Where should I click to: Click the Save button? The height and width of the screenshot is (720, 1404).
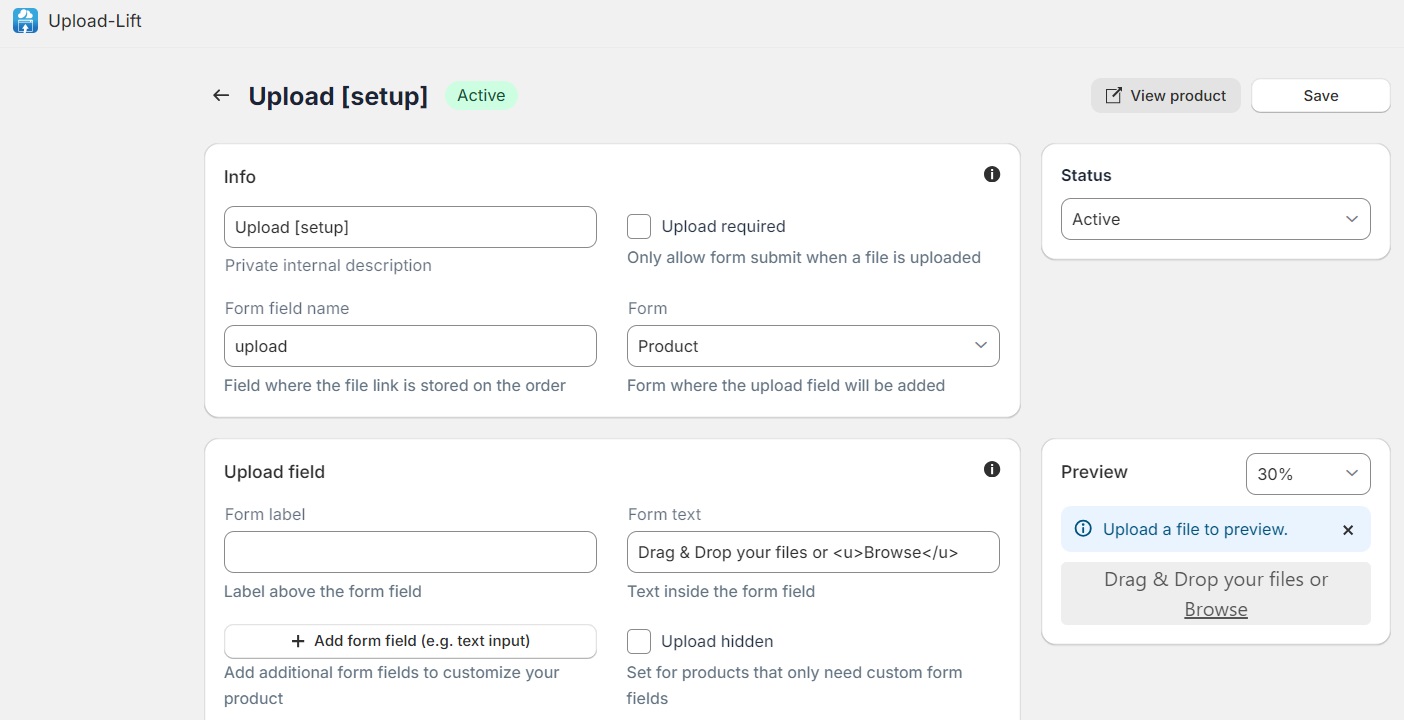tap(1320, 95)
